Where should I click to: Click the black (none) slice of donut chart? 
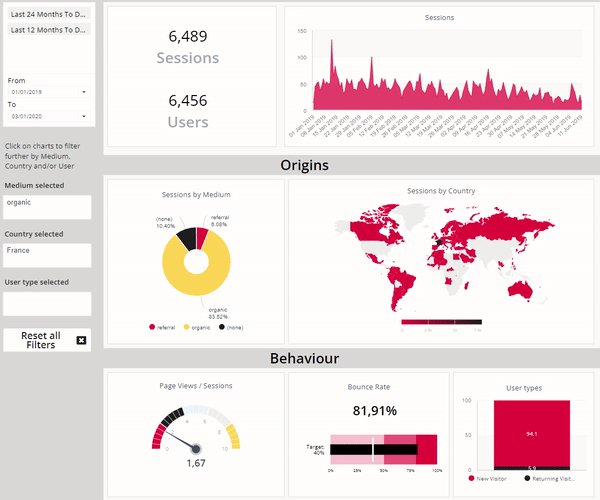(x=188, y=238)
